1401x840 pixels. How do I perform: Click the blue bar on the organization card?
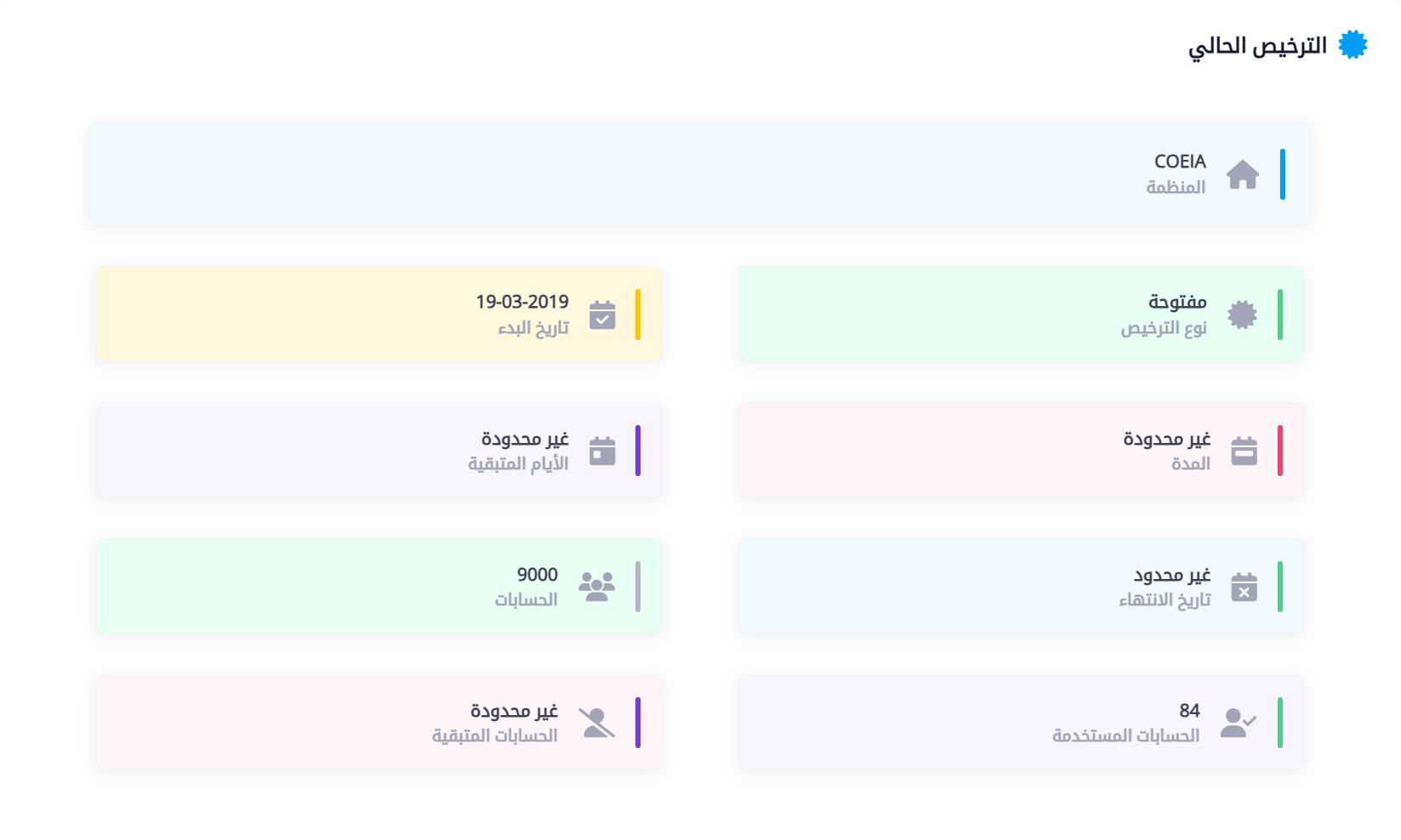pyautogui.click(x=1282, y=174)
